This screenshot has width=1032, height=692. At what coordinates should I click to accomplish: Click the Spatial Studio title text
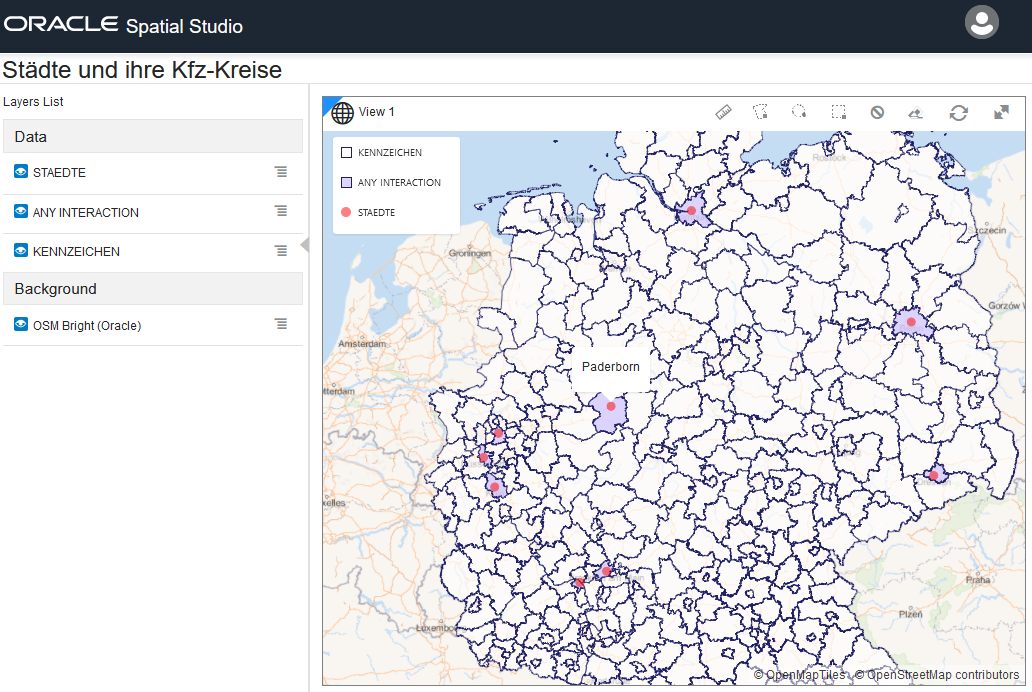click(x=184, y=26)
